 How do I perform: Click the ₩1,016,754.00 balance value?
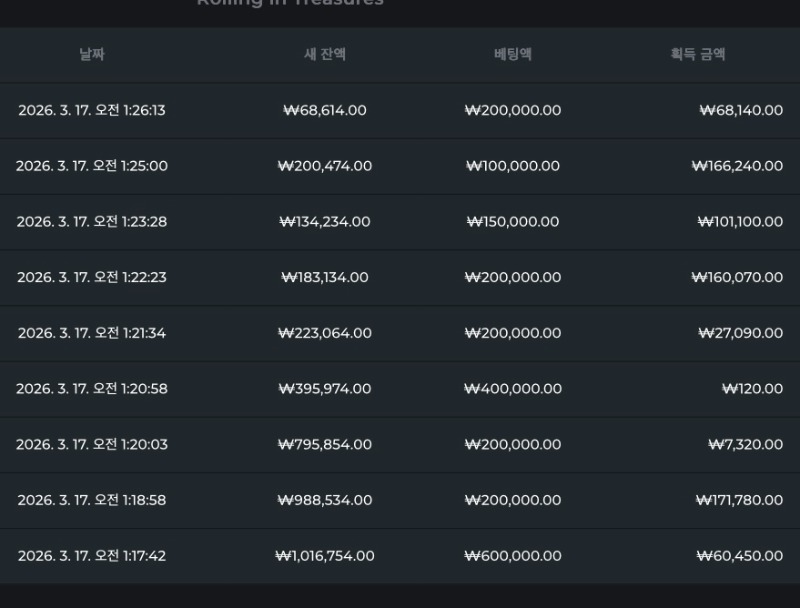(x=325, y=556)
